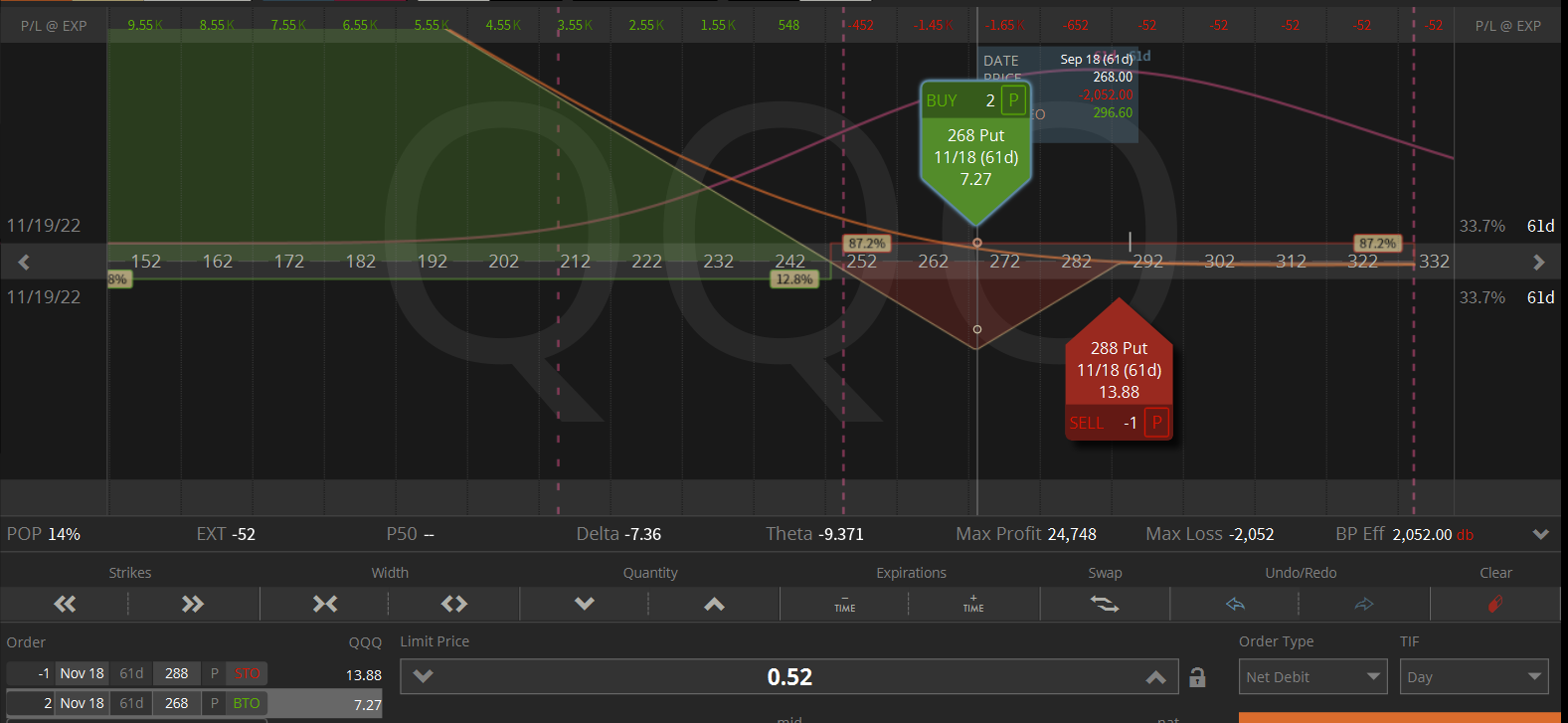Edit strike 288 in order row
1568x723 pixels.
click(177, 673)
